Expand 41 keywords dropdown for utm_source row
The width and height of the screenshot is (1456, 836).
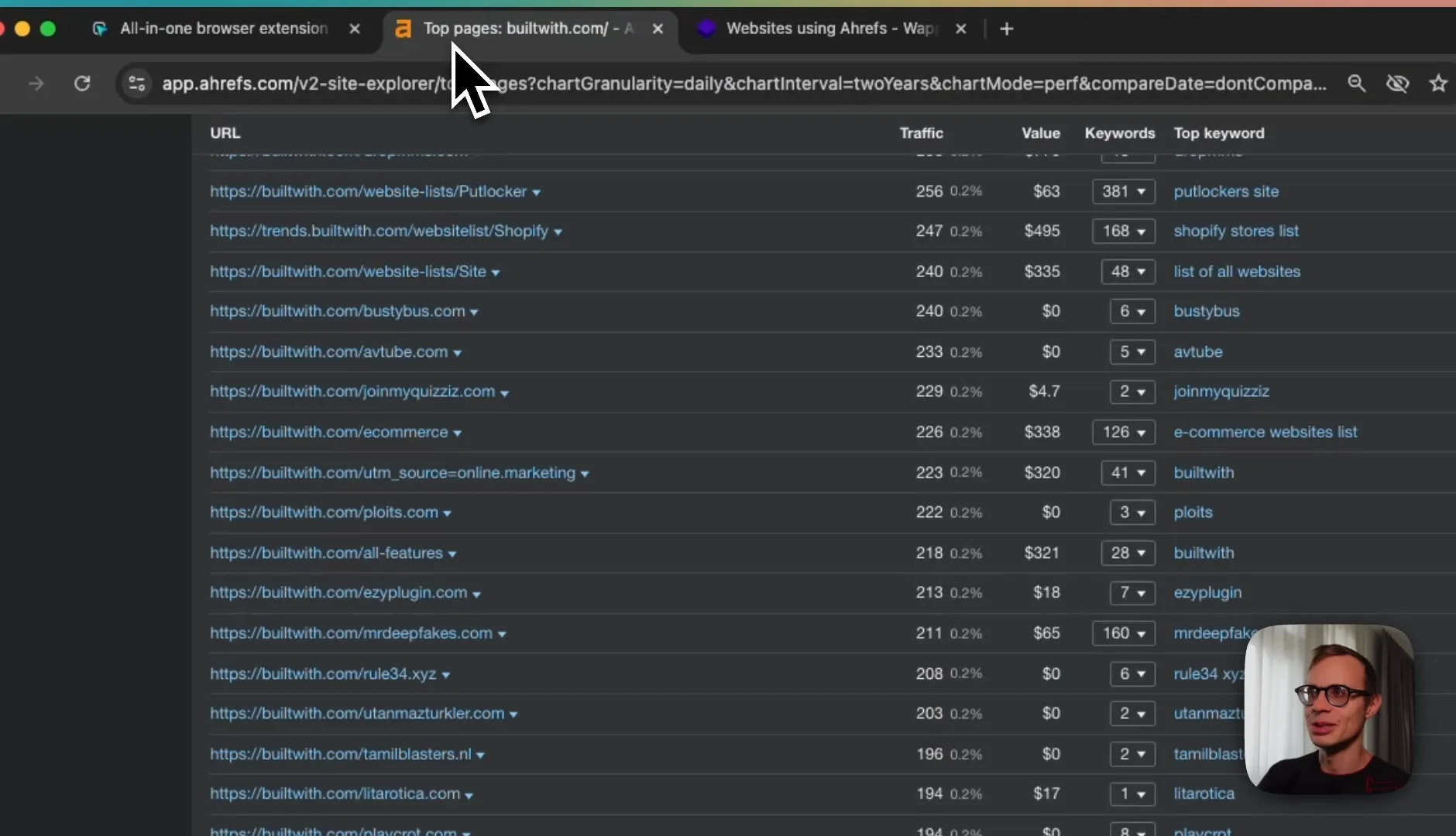[1128, 472]
